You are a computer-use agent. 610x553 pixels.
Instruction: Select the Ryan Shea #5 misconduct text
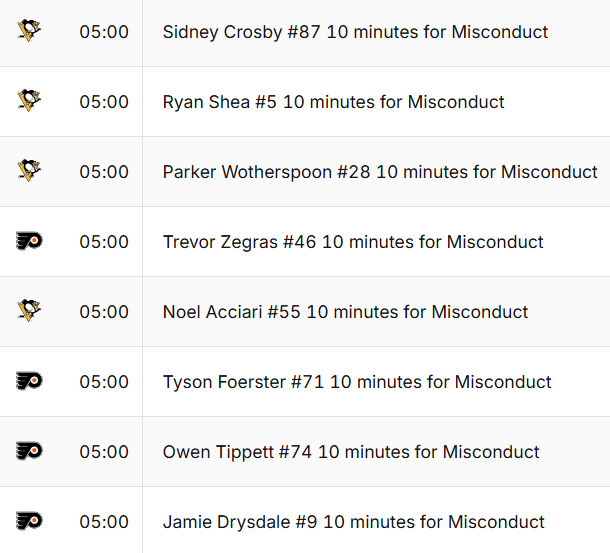(x=333, y=102)
